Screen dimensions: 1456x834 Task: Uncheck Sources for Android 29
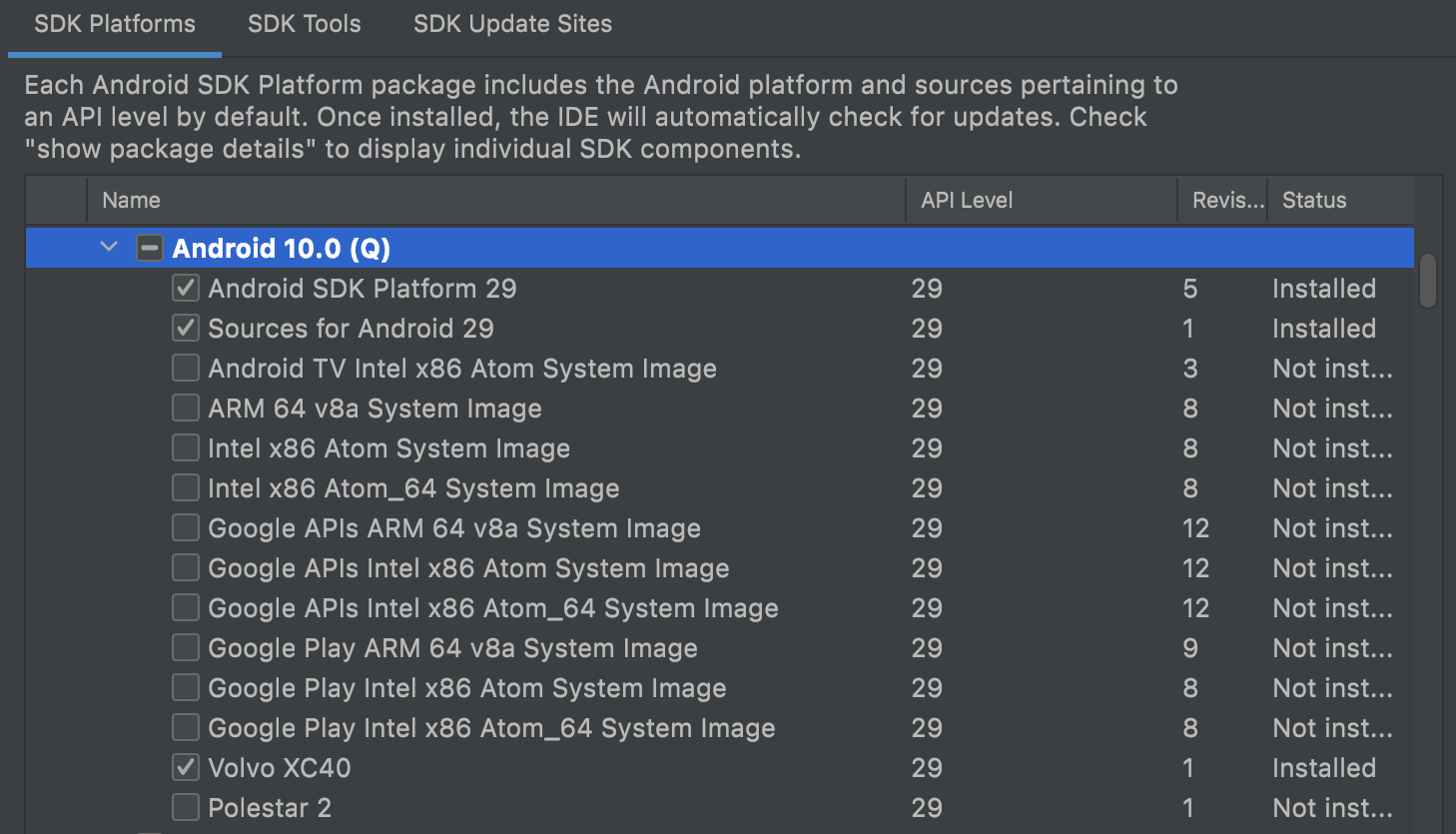point(186,329)
